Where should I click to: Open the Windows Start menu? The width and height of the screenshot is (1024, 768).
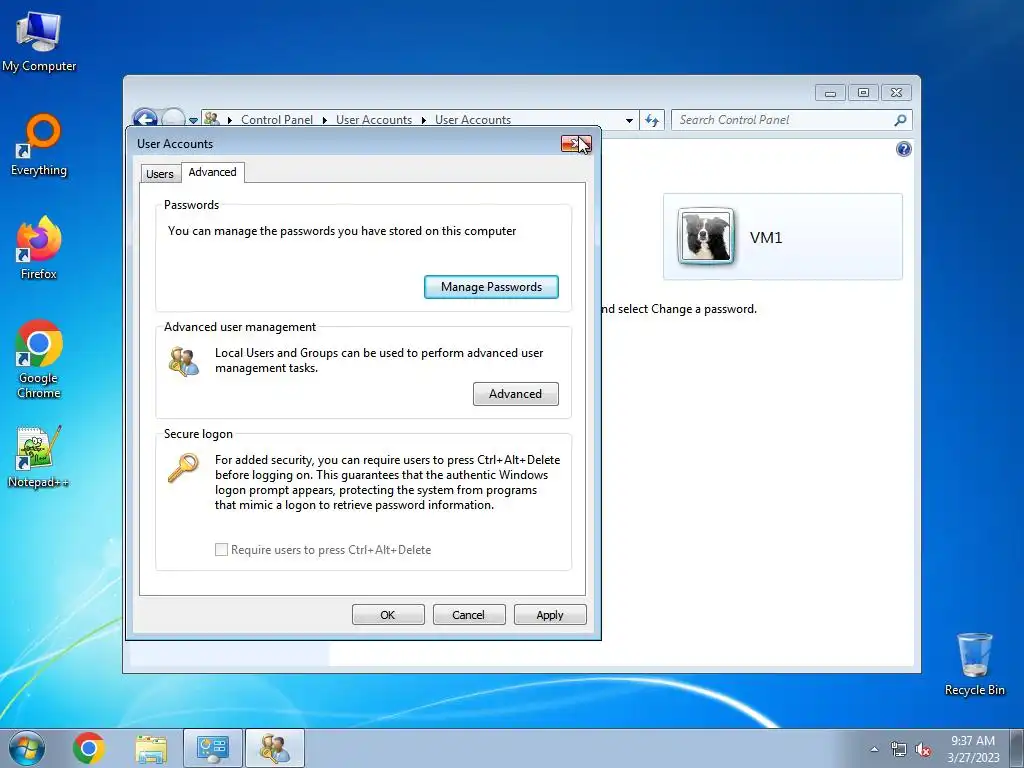27,748
